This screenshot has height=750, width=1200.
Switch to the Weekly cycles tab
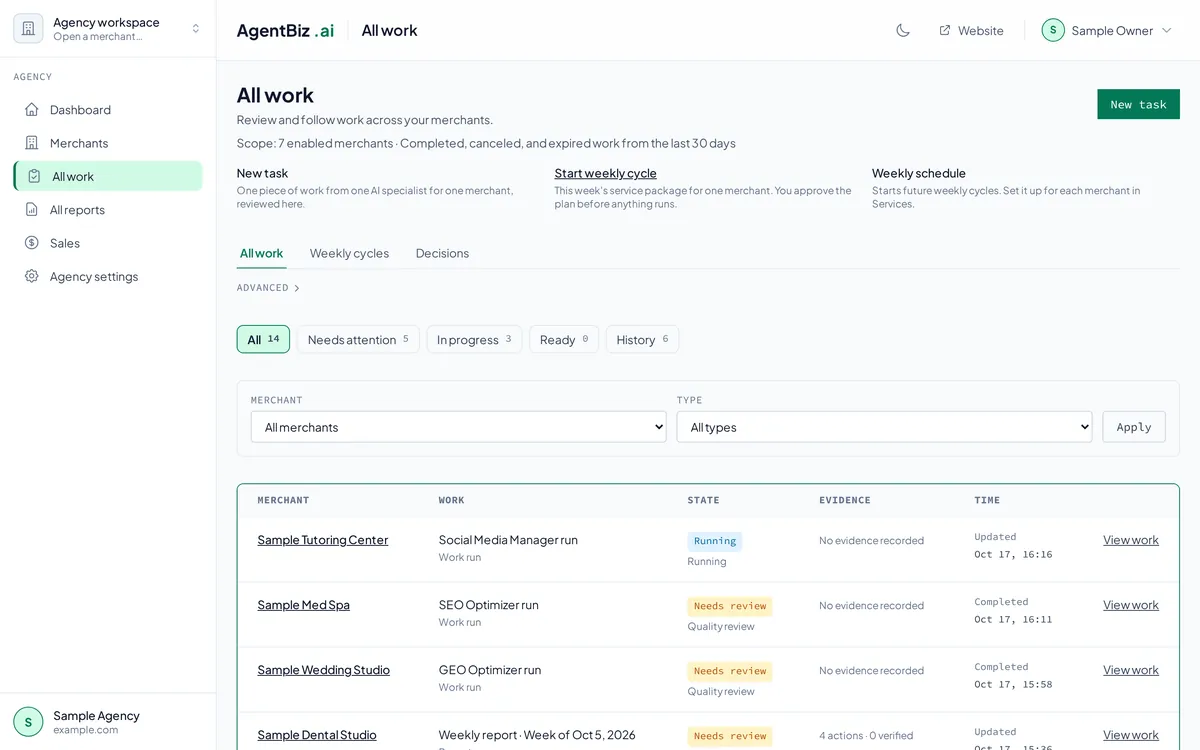pyautogui.click(x=349, y=253)
